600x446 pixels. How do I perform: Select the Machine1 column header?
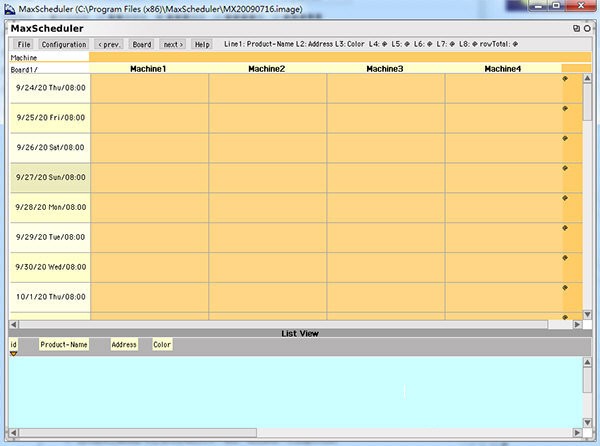[x=148, y=69]
